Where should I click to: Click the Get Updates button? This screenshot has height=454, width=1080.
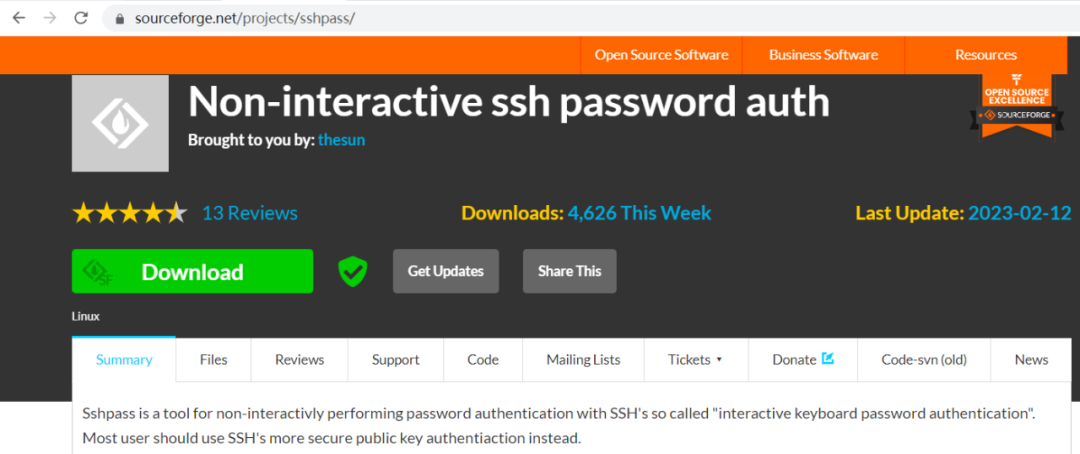[x=445, y=271]
